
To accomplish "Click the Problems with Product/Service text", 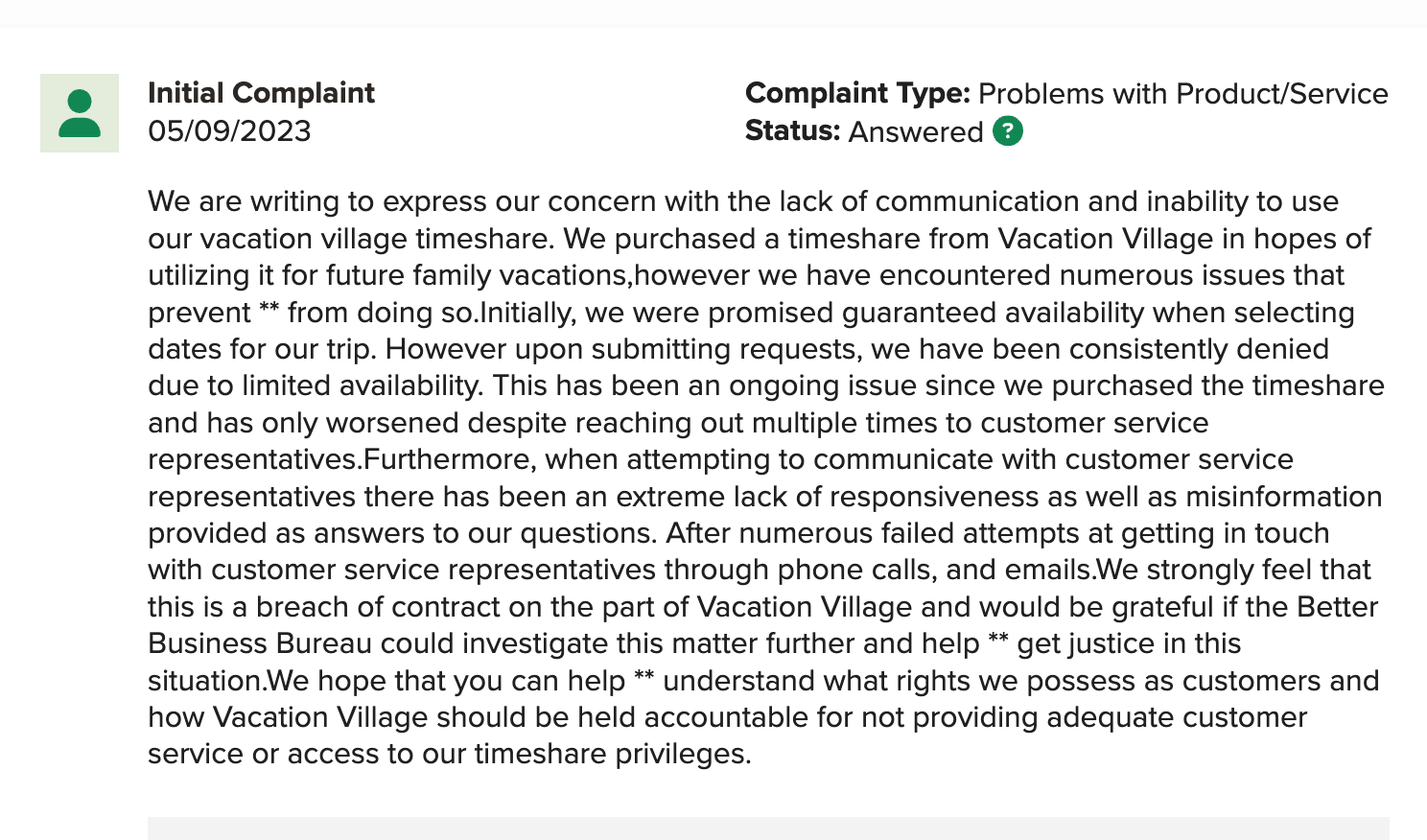I will tap(1182, 93).
